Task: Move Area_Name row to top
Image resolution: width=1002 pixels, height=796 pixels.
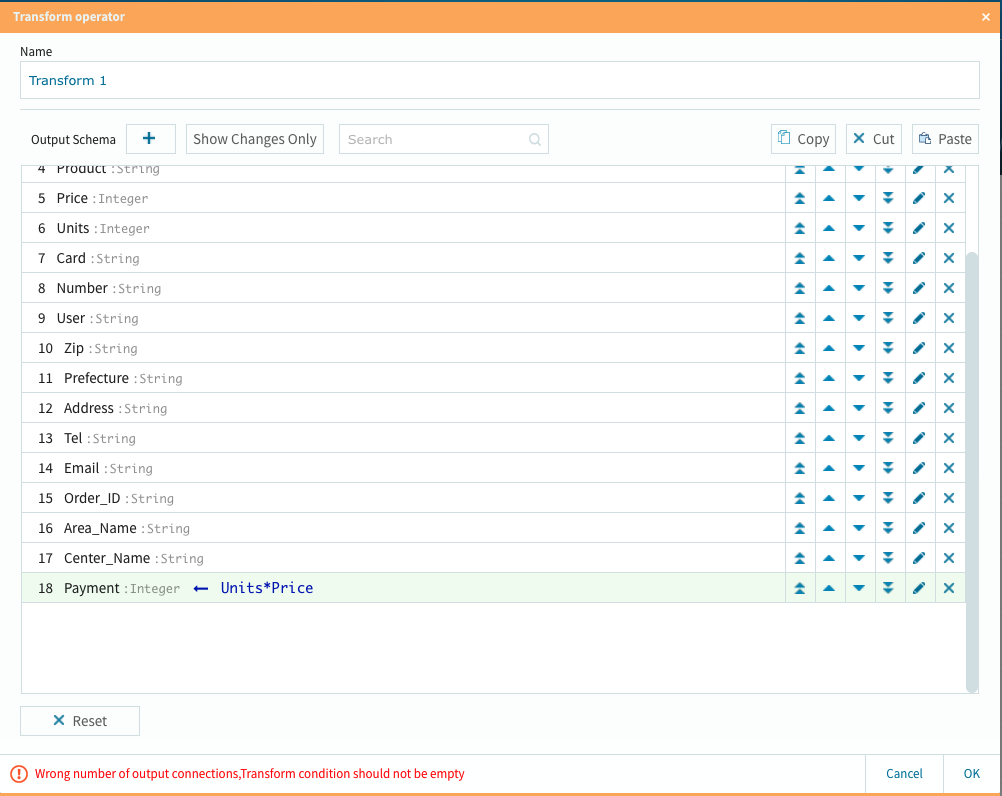Action: (799, 528)
